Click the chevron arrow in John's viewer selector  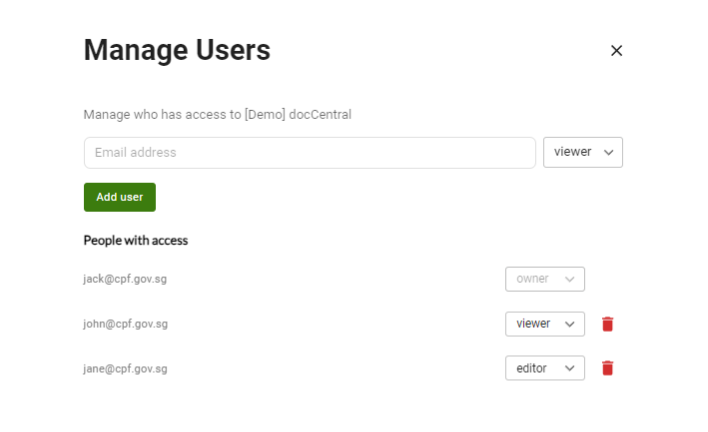point(570,324)
